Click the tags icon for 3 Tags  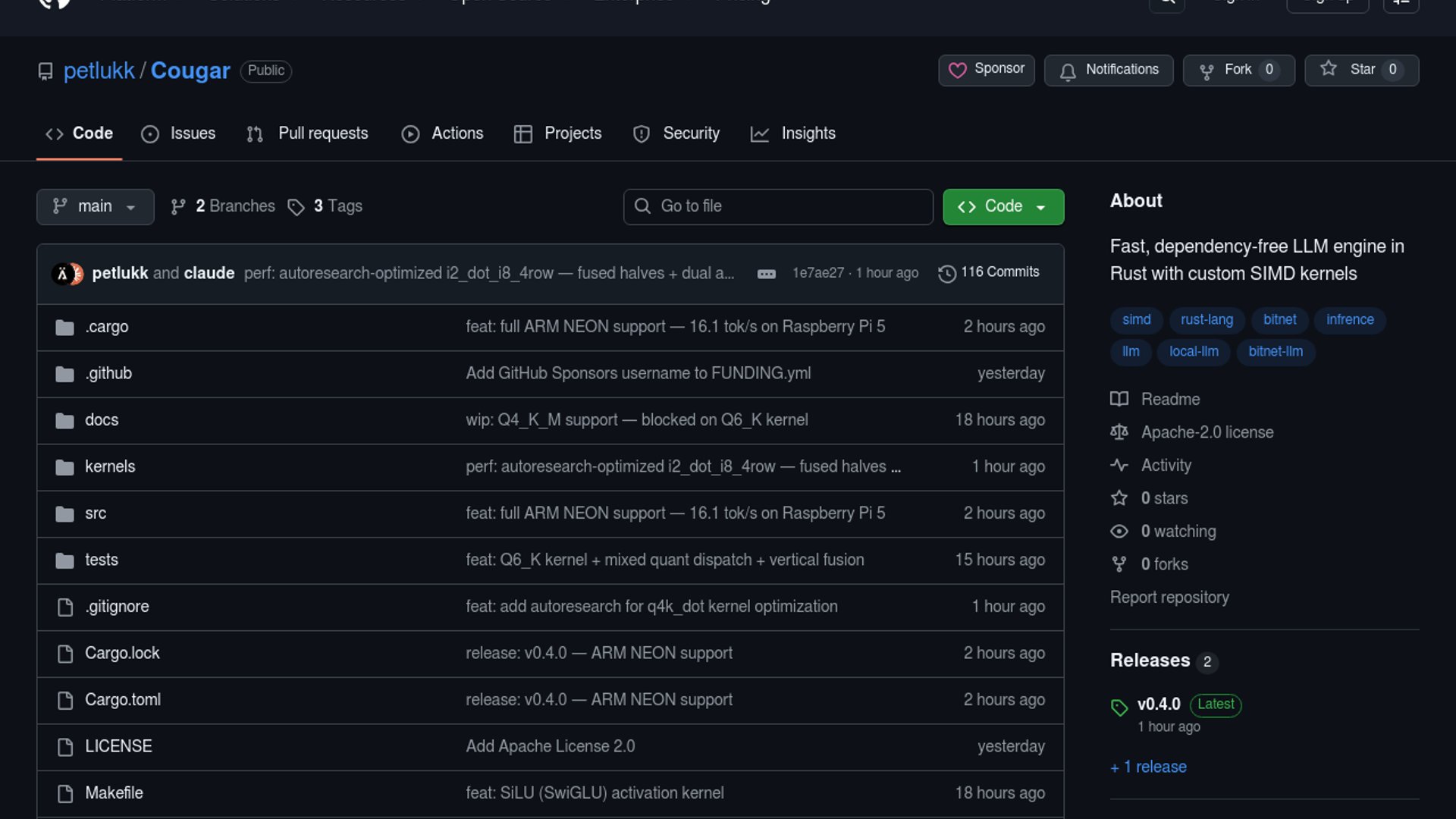[x=296, y=207]
